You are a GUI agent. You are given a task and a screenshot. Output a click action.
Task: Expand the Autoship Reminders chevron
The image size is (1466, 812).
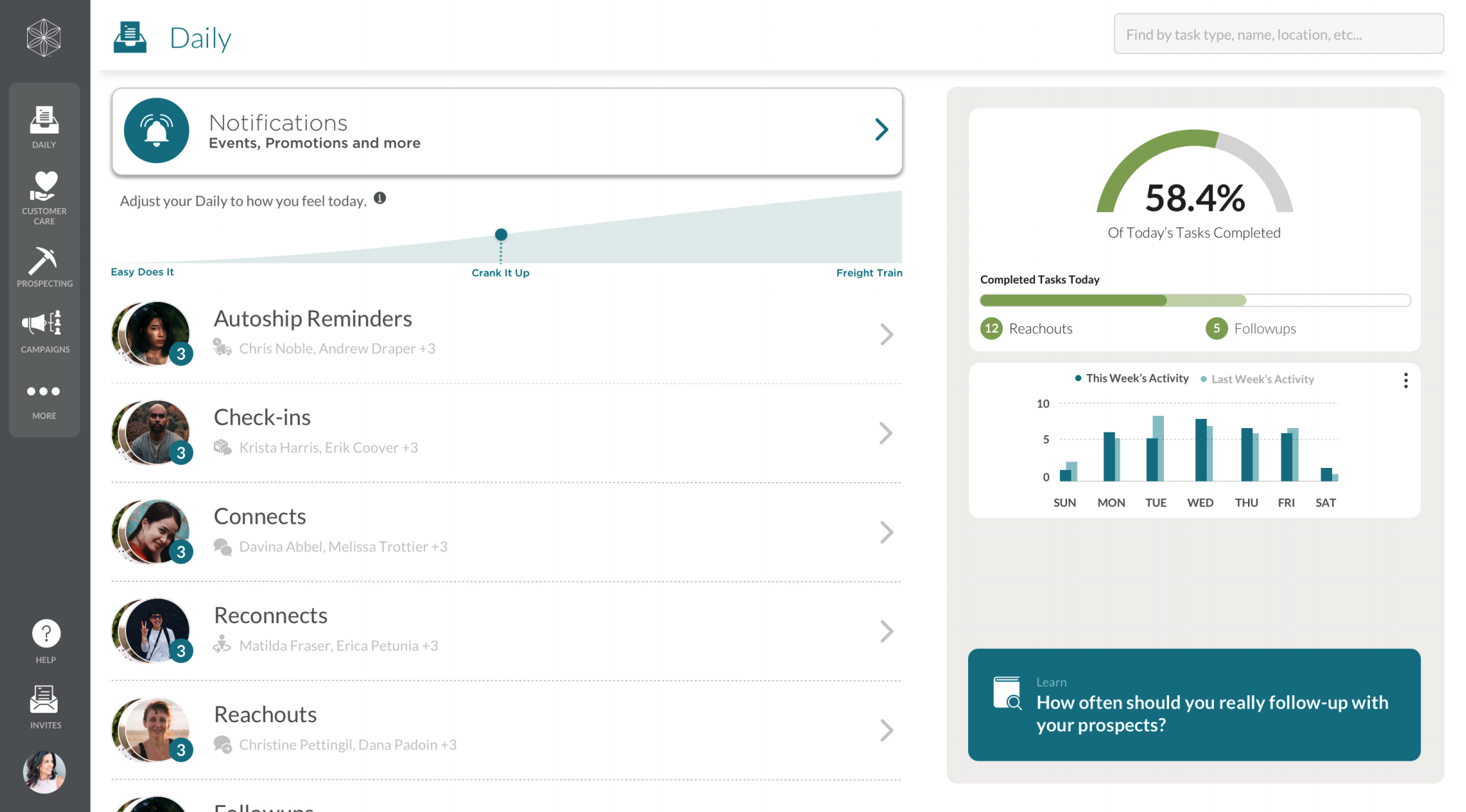[886, 334]
